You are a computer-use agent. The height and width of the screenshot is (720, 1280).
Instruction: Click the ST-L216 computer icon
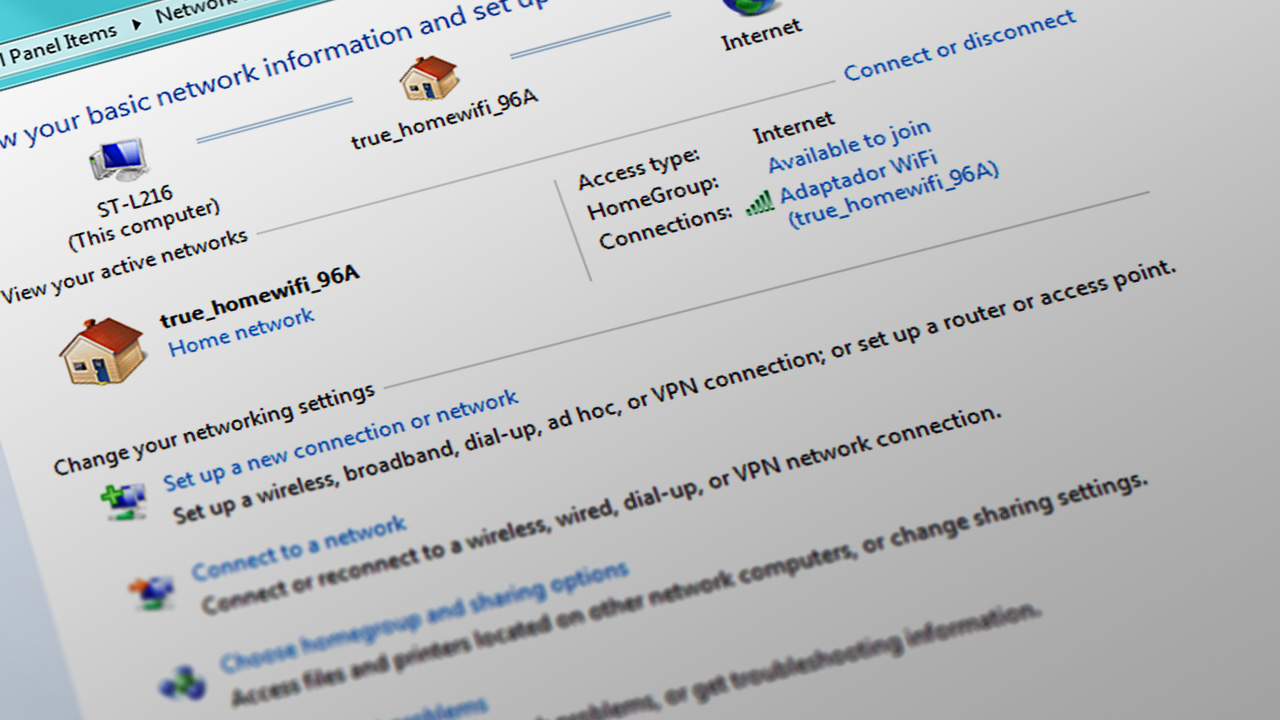pos(119,160)
